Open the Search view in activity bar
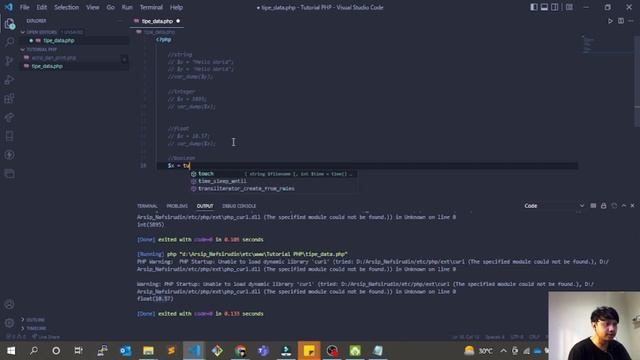Image resolution: width=640 pixels, height=360 pixels. (x=9, y=42)
